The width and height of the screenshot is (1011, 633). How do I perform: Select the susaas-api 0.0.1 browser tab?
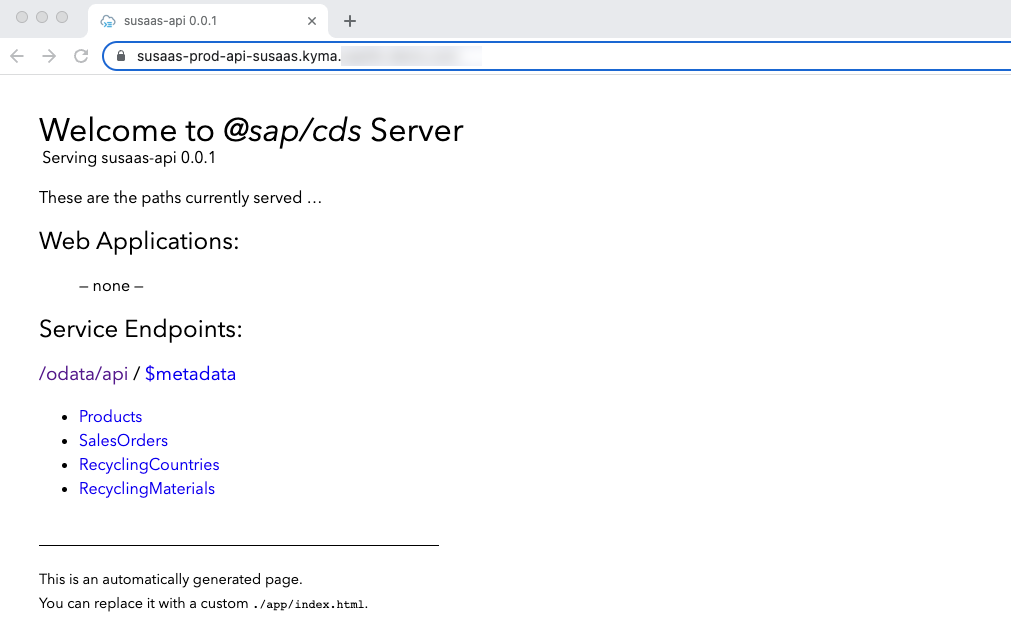tap(208, 21)
